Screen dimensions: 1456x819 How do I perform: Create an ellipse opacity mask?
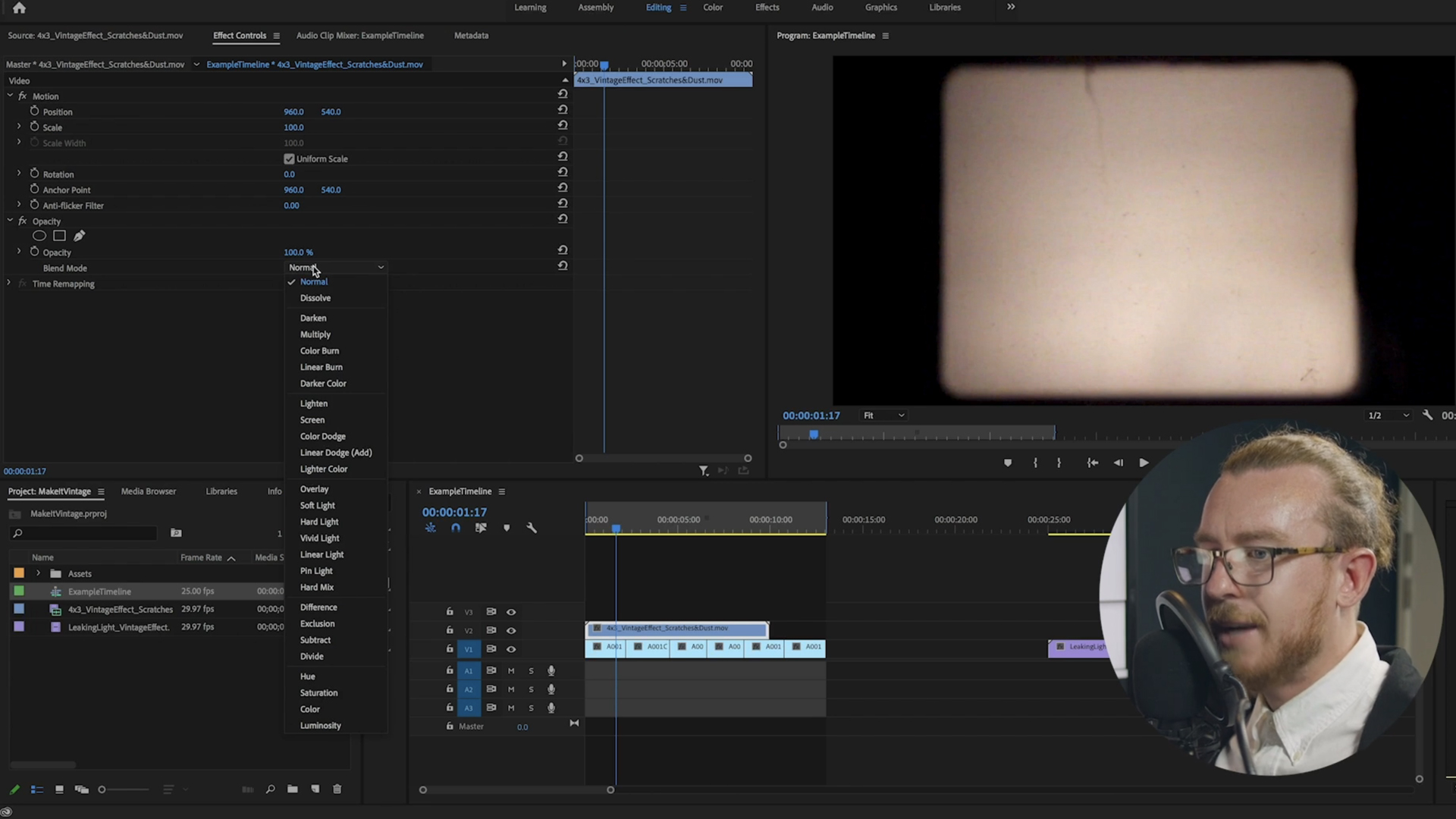tap(39, 236)
